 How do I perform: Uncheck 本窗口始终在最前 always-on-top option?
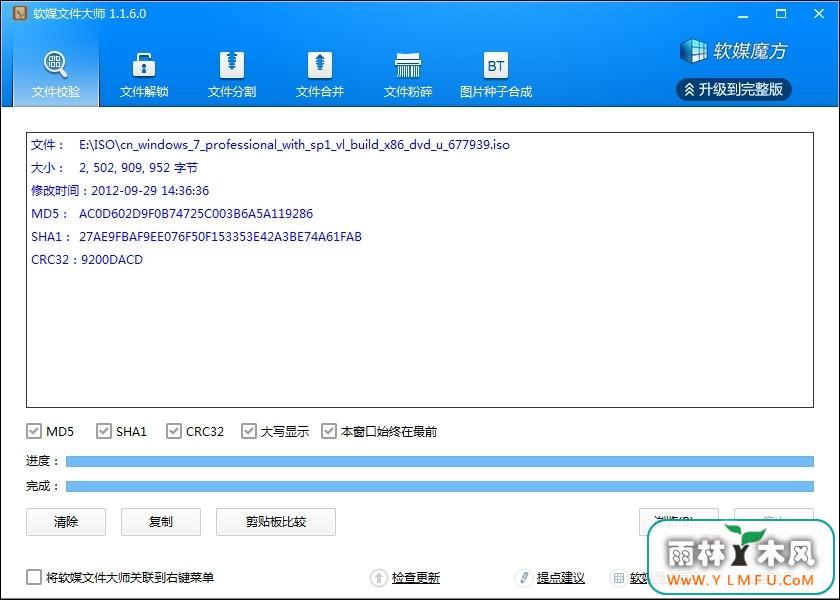(x=328, y=431)
